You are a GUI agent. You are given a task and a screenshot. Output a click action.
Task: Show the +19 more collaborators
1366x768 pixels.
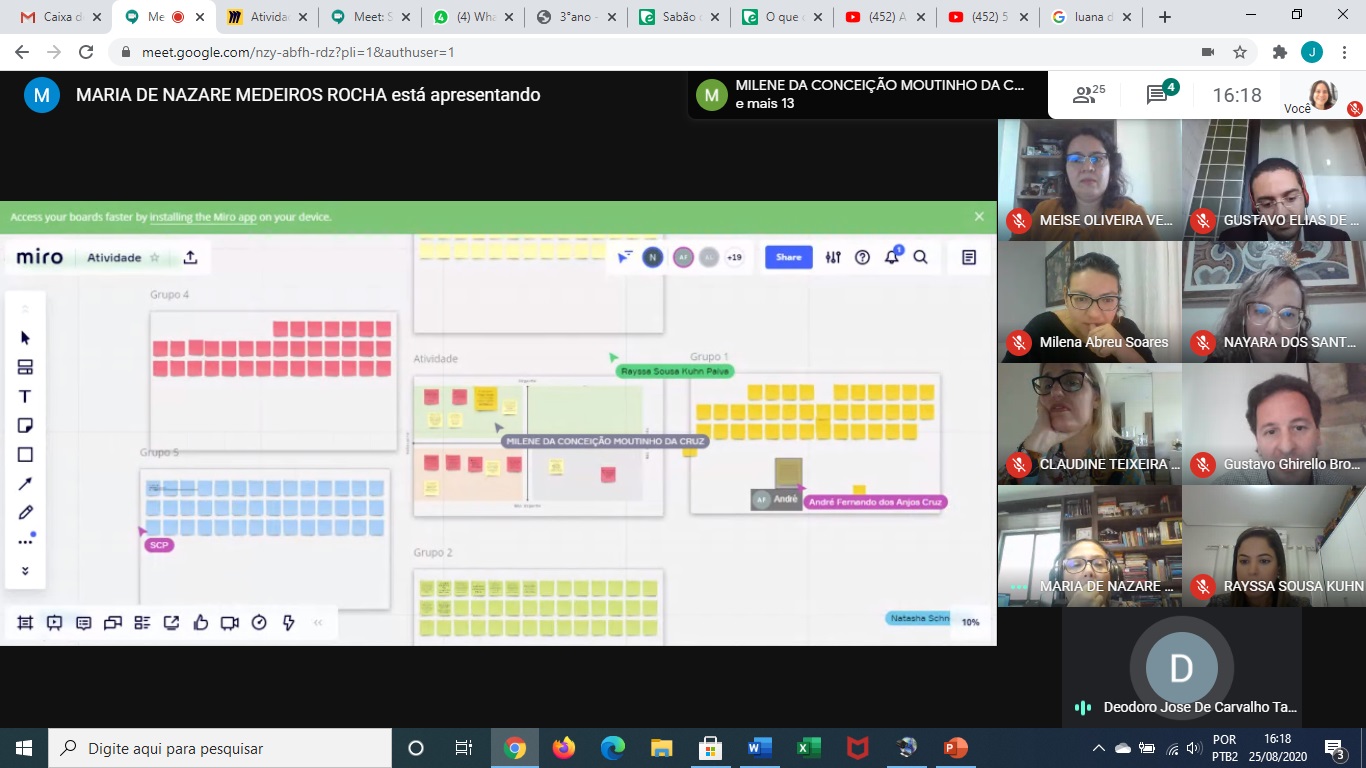(734, 257)
